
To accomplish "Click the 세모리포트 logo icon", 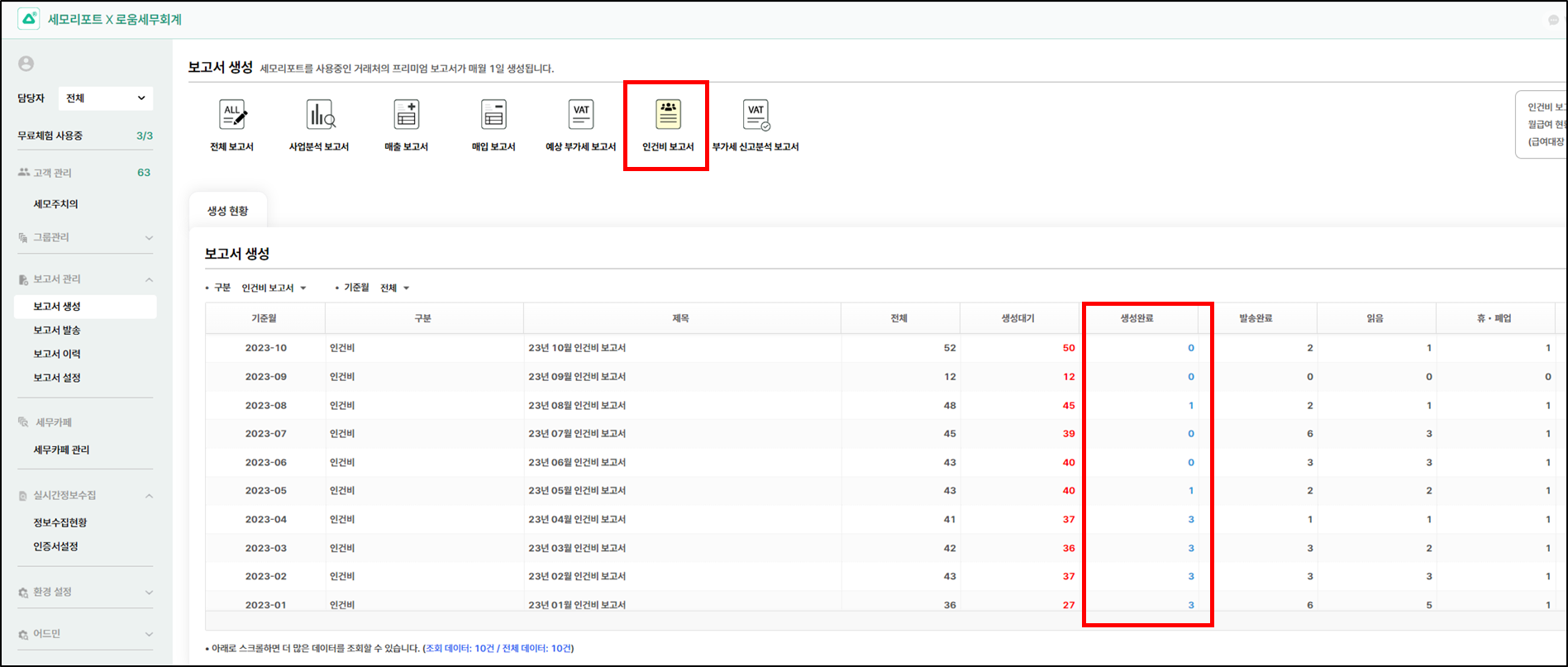I will (29, 19).
